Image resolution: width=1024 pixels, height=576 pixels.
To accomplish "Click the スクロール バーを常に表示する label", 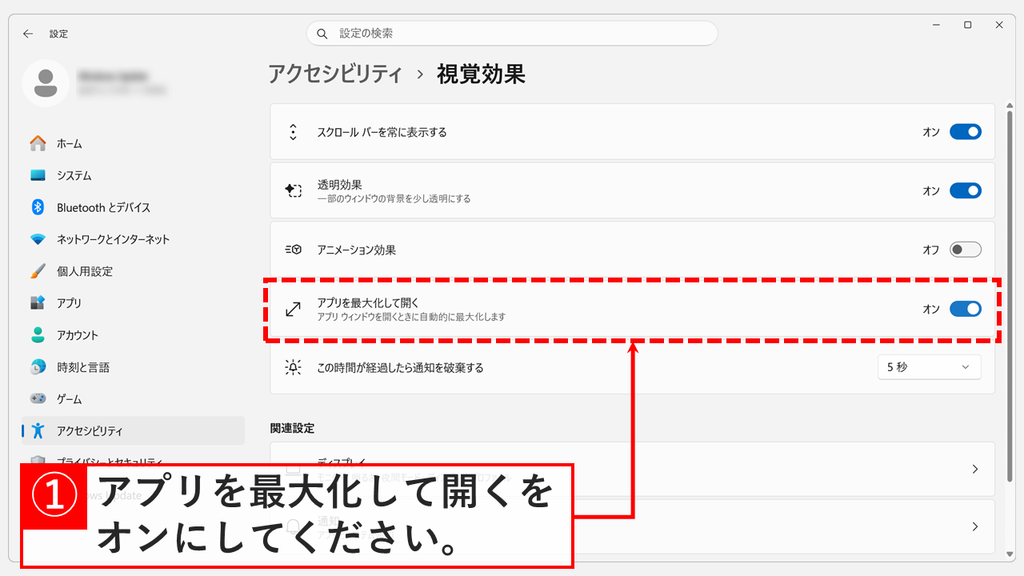I will 382,132.
